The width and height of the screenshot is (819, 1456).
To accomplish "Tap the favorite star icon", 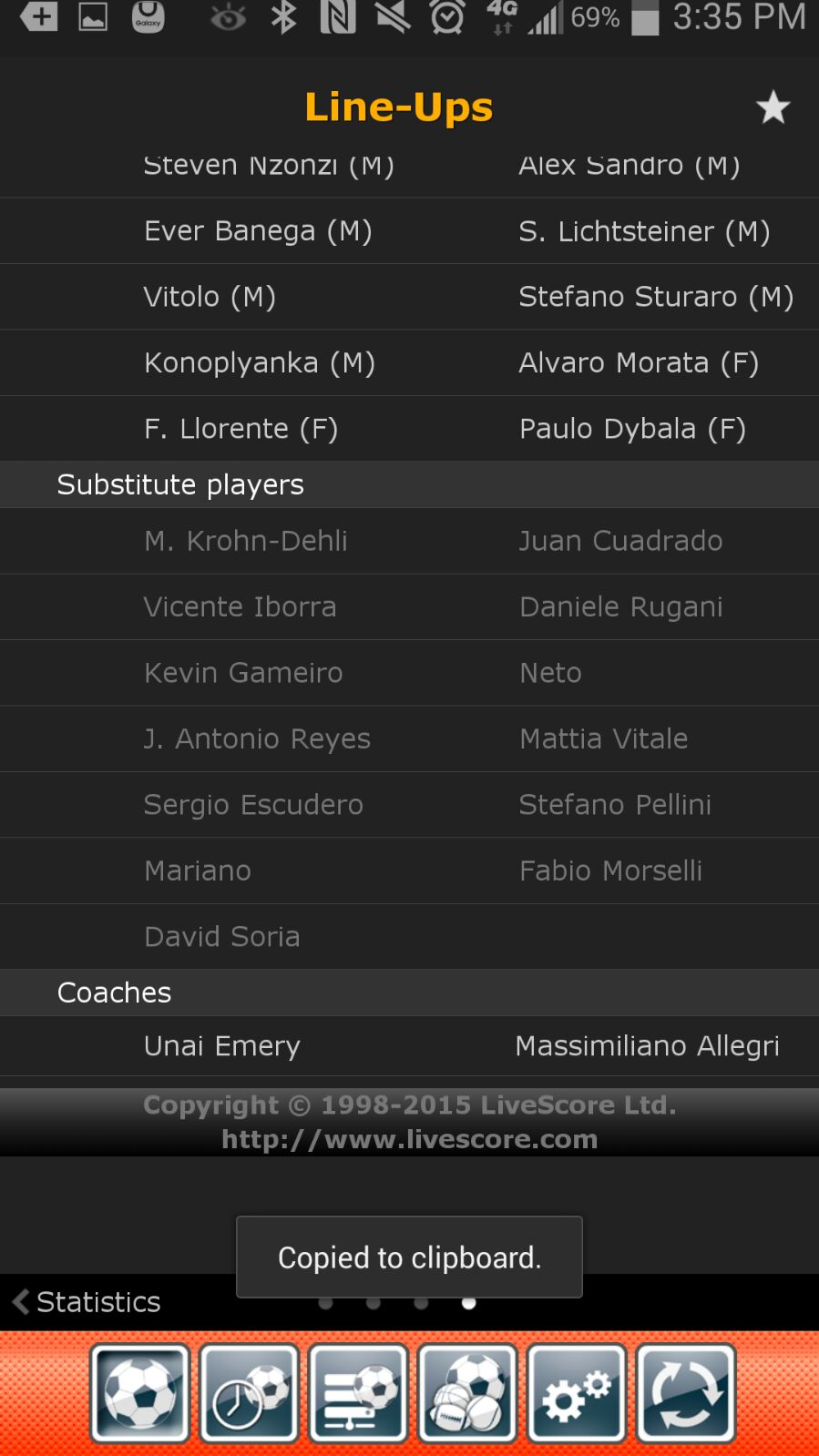I will [x=773, y=107].
